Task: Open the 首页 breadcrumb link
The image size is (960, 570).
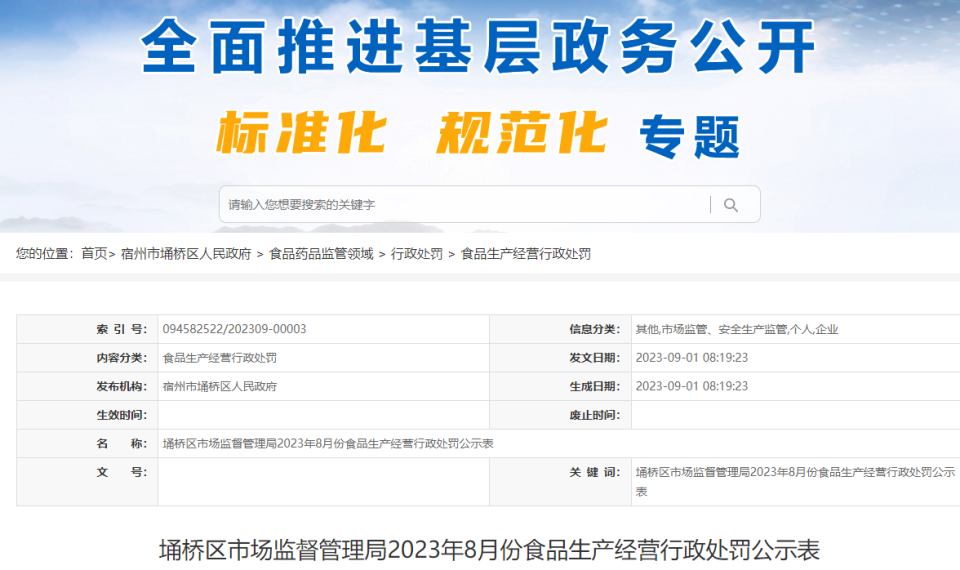Action: click(x=94, y=253)
